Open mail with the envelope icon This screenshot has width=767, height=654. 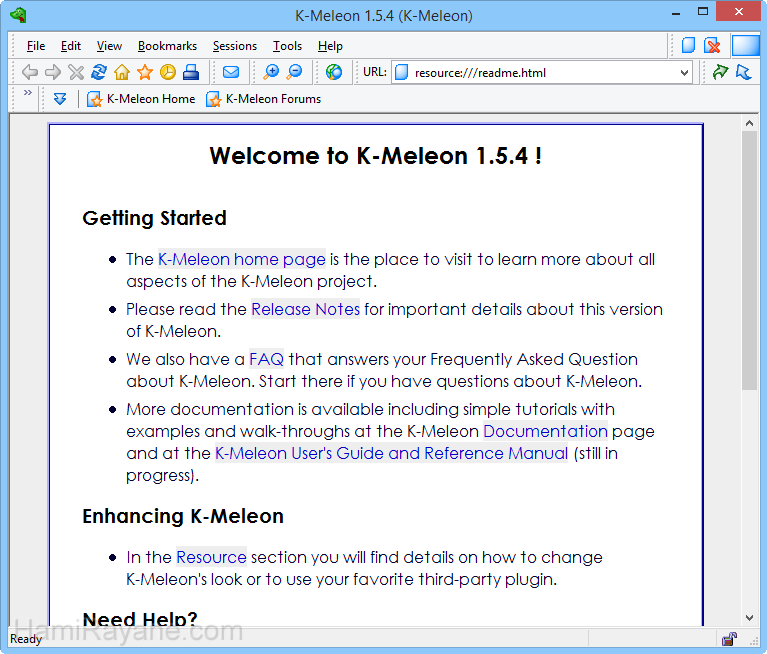click(231, 72)
